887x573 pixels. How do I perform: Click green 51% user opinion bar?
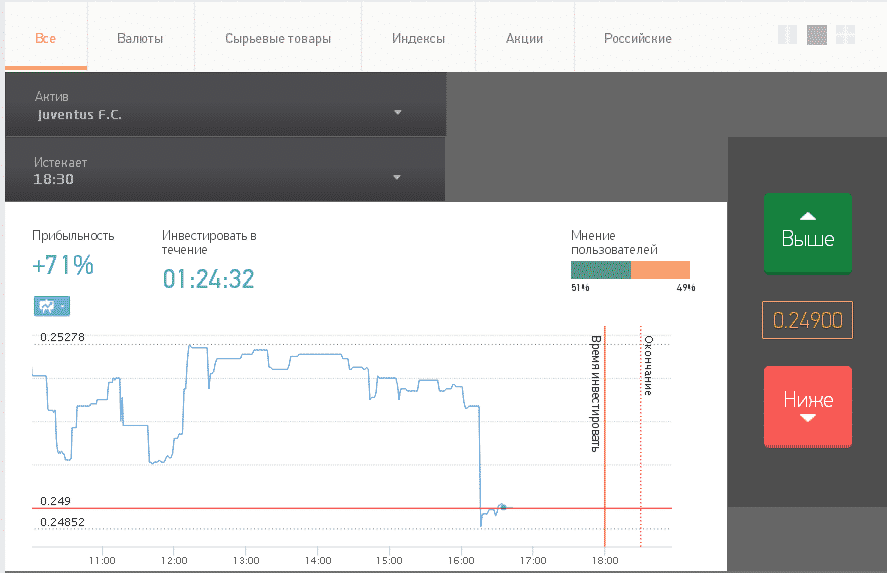[x=601, y=270]
